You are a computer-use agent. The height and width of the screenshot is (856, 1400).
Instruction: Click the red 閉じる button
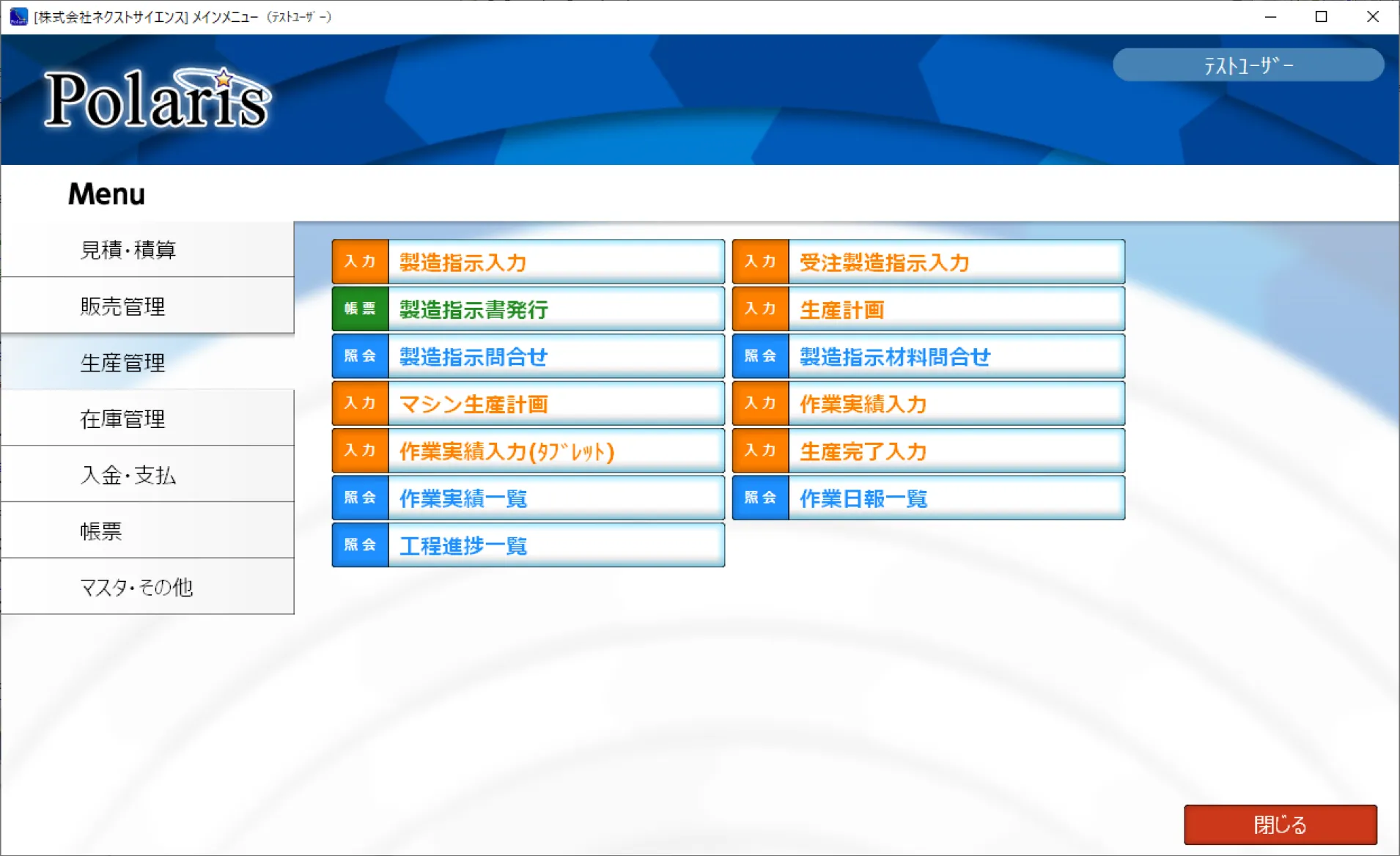click(1281, 824)
